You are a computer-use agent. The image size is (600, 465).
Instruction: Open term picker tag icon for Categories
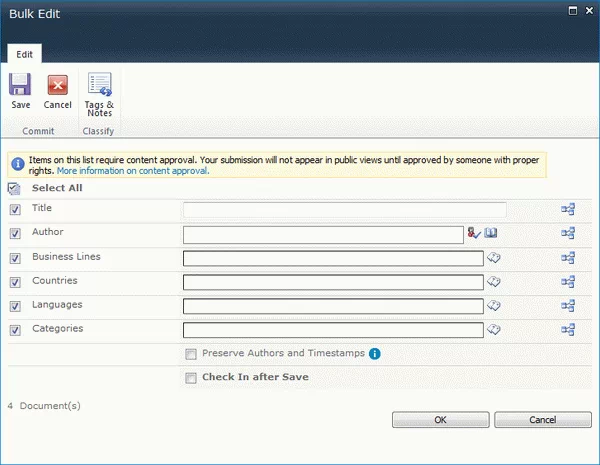click(494, 330)
